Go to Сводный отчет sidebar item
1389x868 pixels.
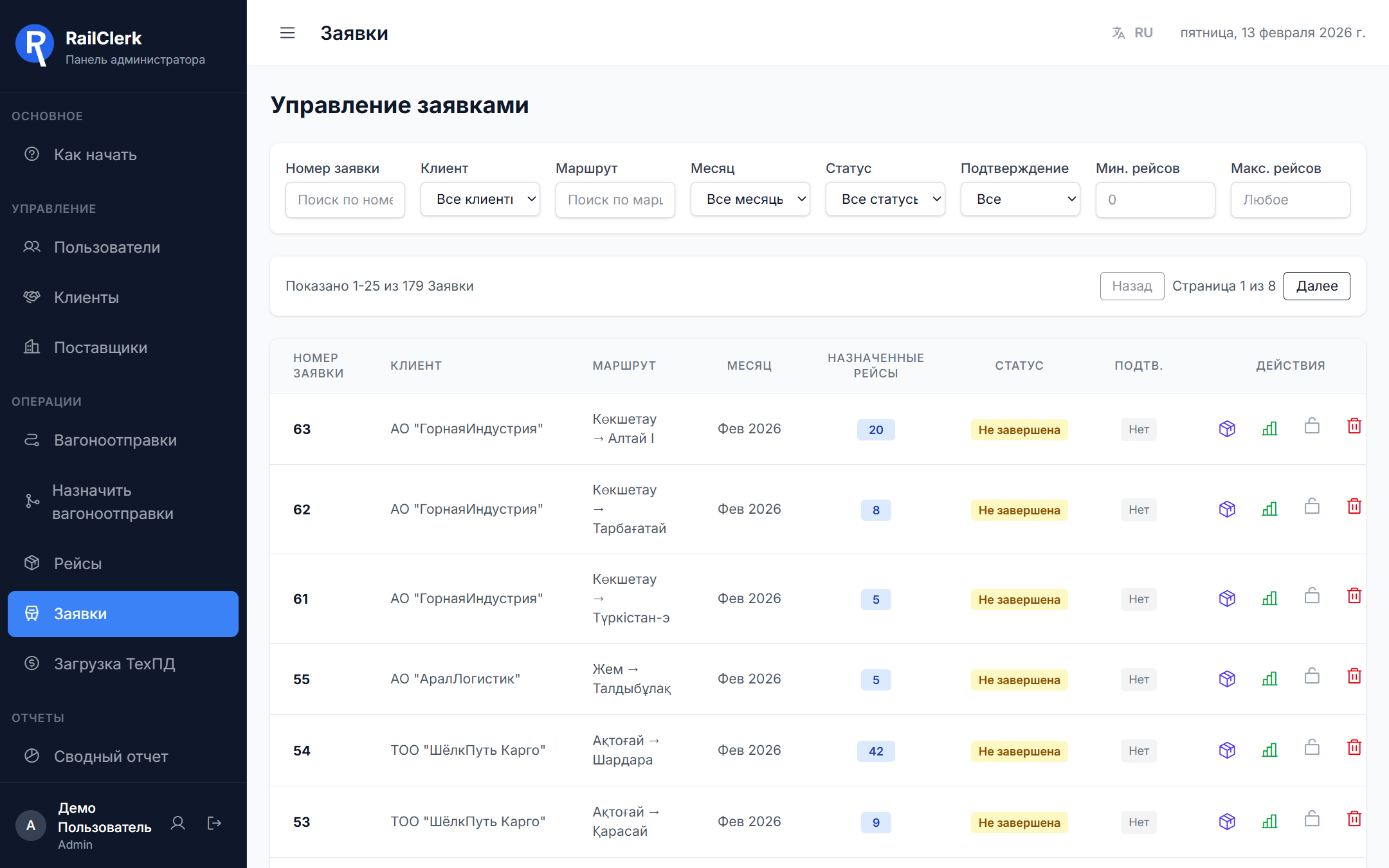111,757
